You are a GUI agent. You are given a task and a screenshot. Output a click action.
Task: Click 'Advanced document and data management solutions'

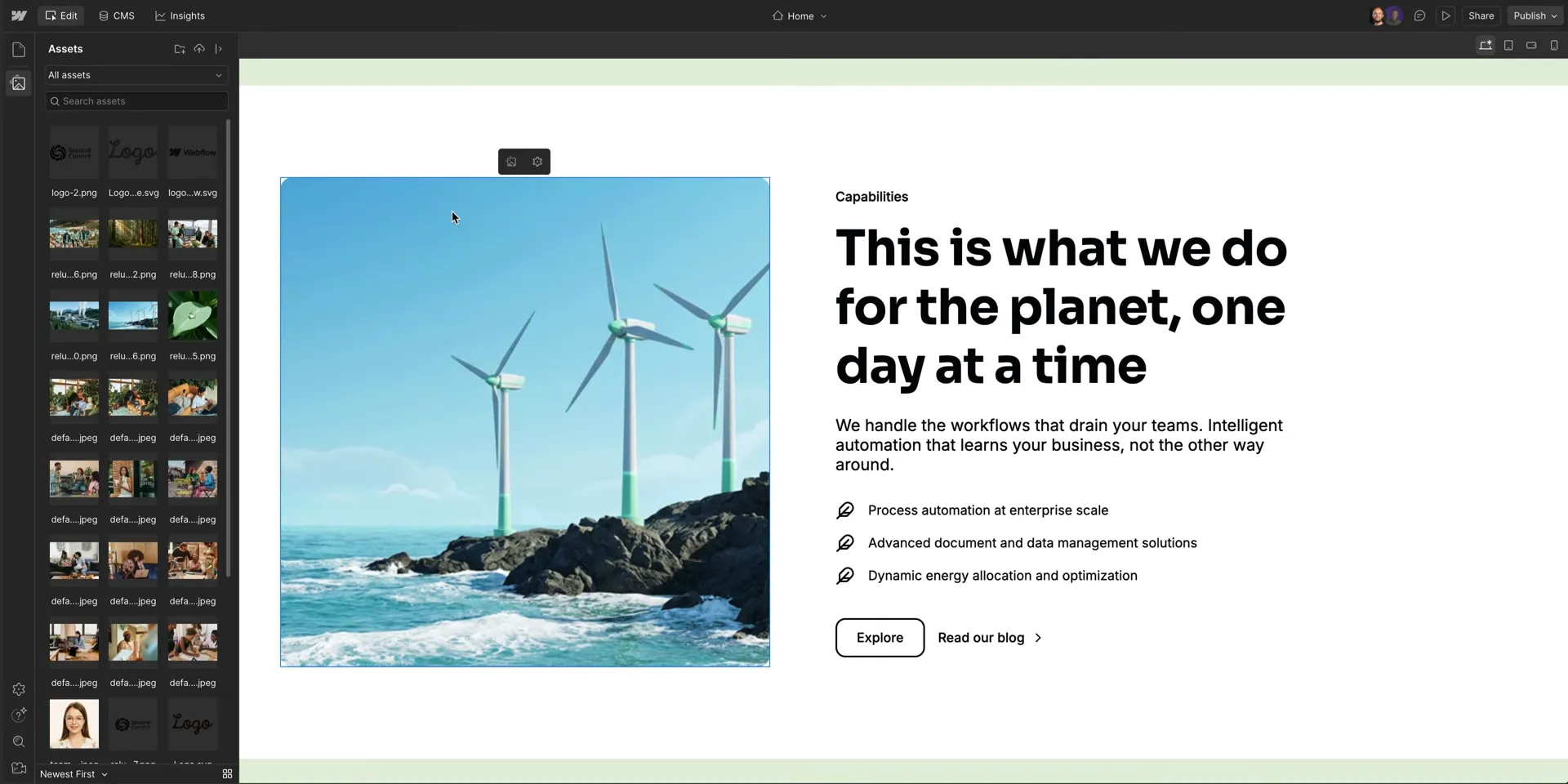tap(1032, 543)
